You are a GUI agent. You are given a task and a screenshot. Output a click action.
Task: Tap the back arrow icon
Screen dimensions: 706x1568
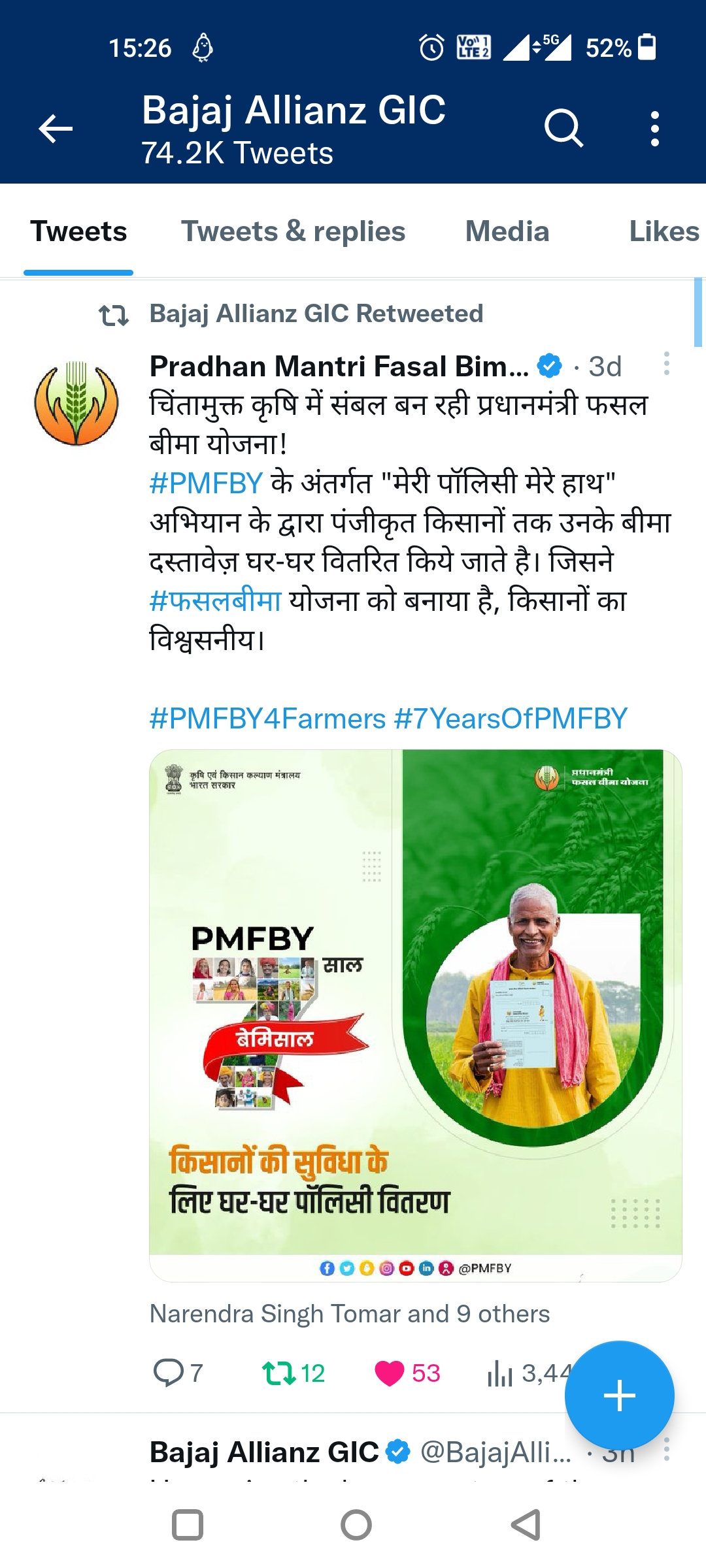tap(56, 128)
